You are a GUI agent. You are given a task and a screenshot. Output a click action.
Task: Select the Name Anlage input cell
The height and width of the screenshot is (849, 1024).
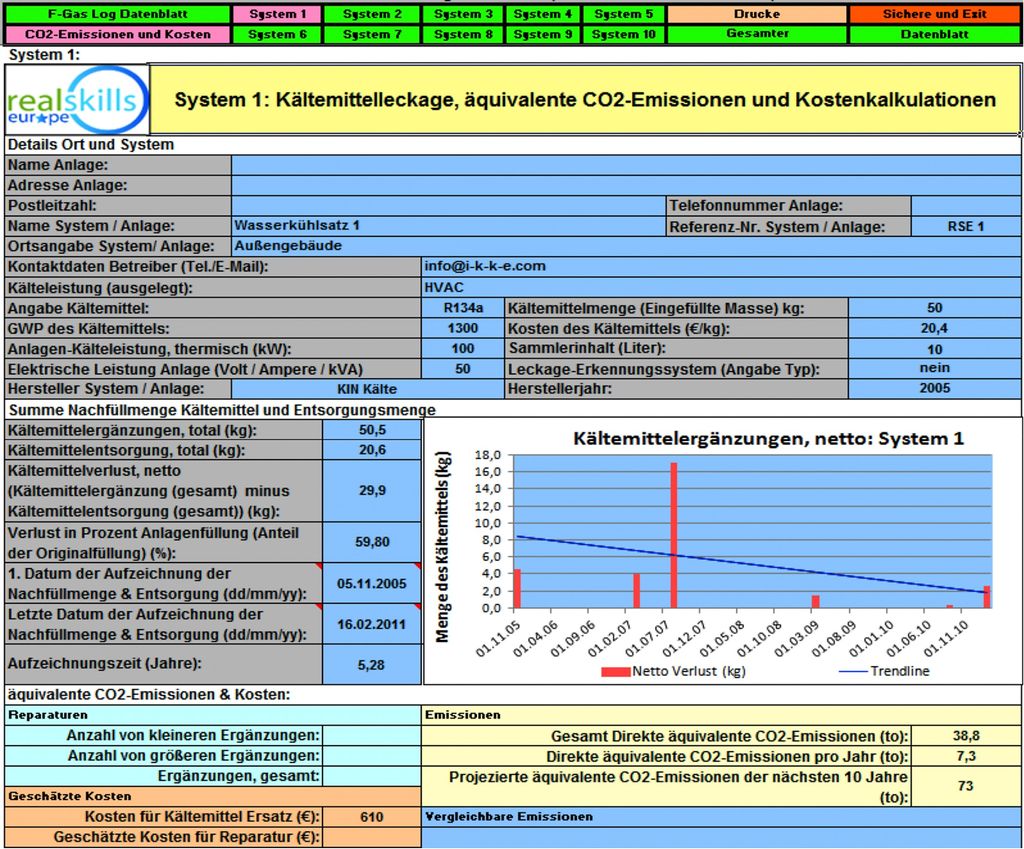pos(625,165)
